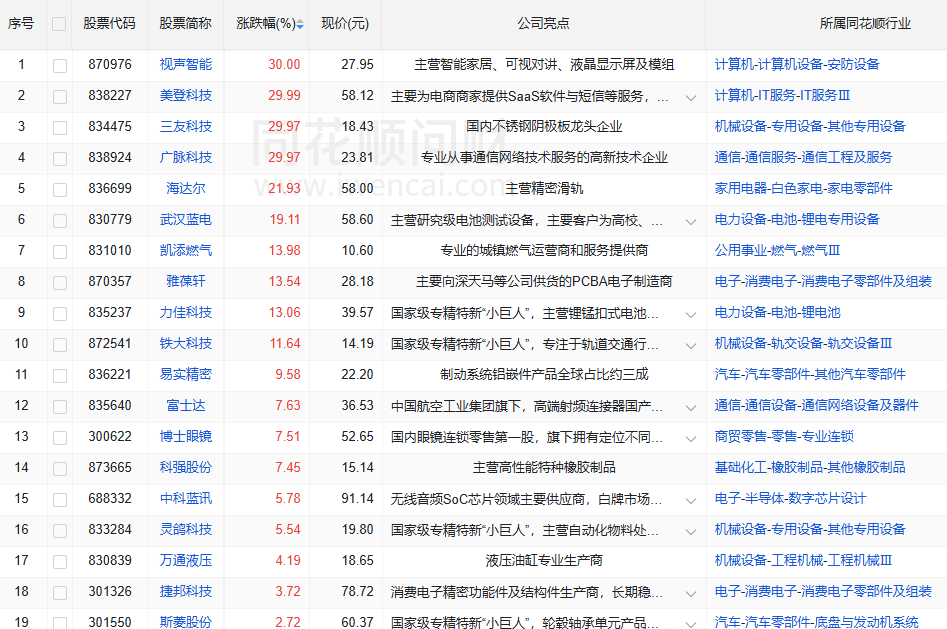Check the 海达尔 row checkbox
Screen dimensions: 947x629
click(x=60, y=190)
